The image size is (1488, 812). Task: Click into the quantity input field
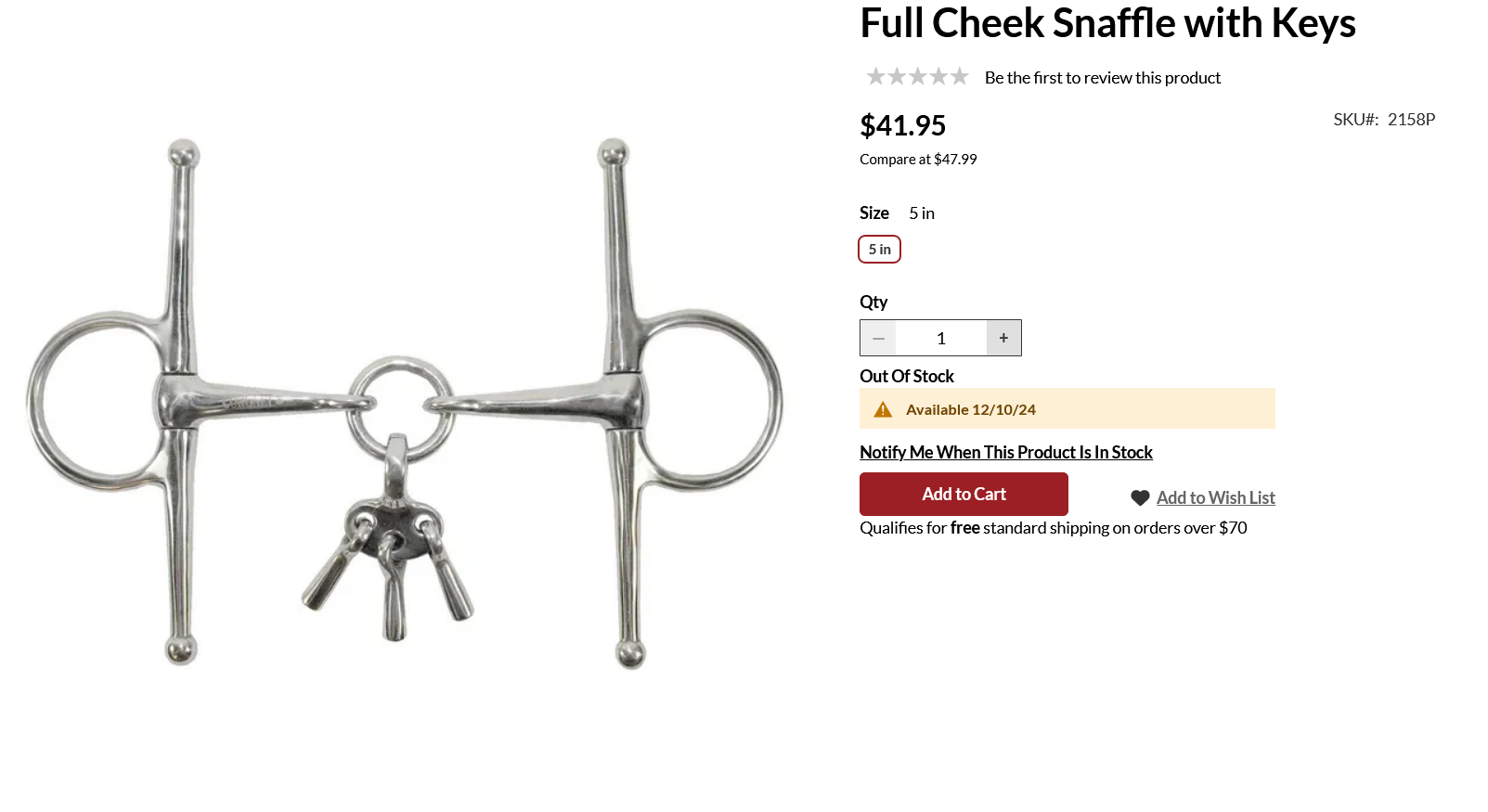click(941, 338)
